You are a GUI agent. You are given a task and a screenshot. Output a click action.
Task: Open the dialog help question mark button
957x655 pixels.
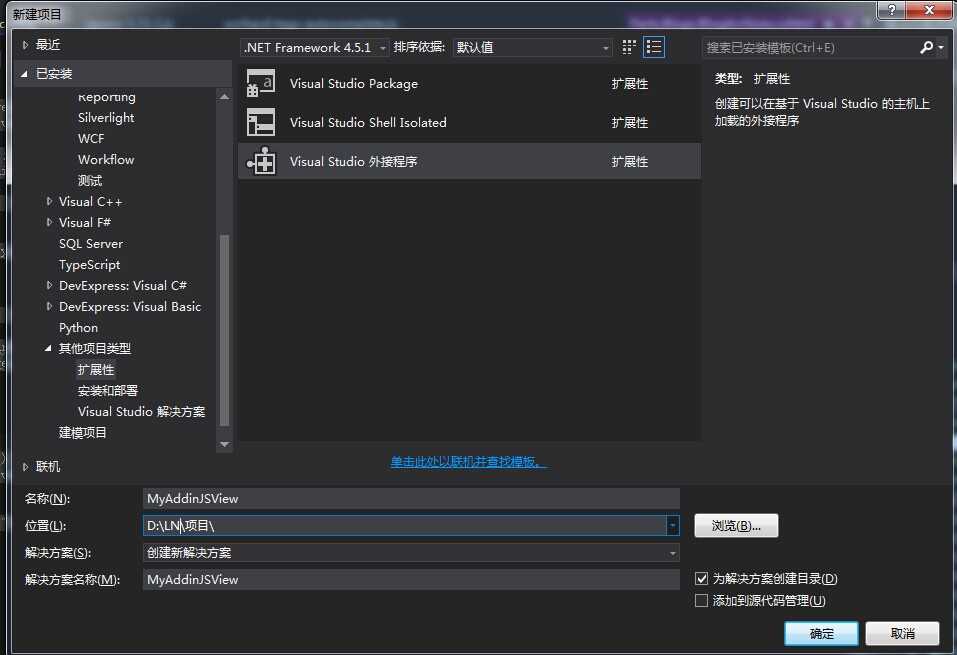pos(892,10)
